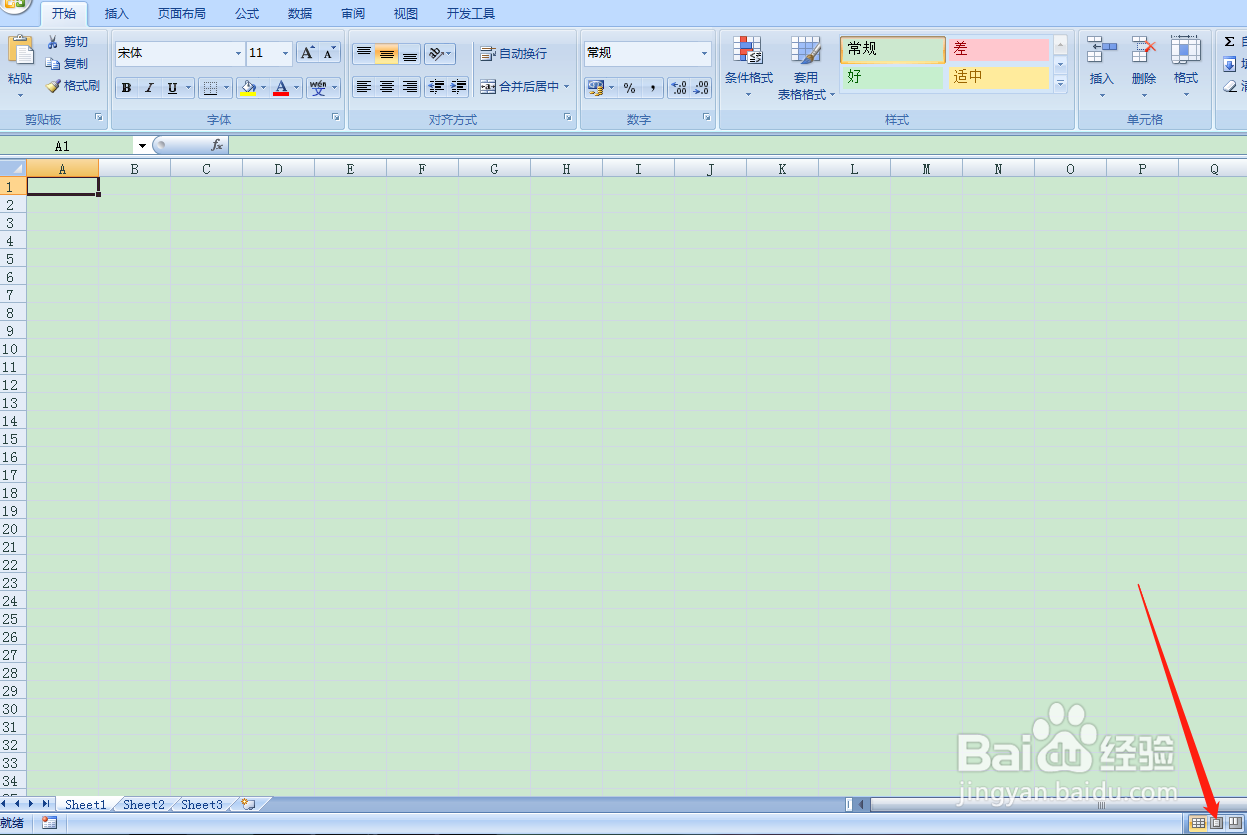The image size is (1247, 835).
Task: Decrease indent icon
Action: pos(436,87)
